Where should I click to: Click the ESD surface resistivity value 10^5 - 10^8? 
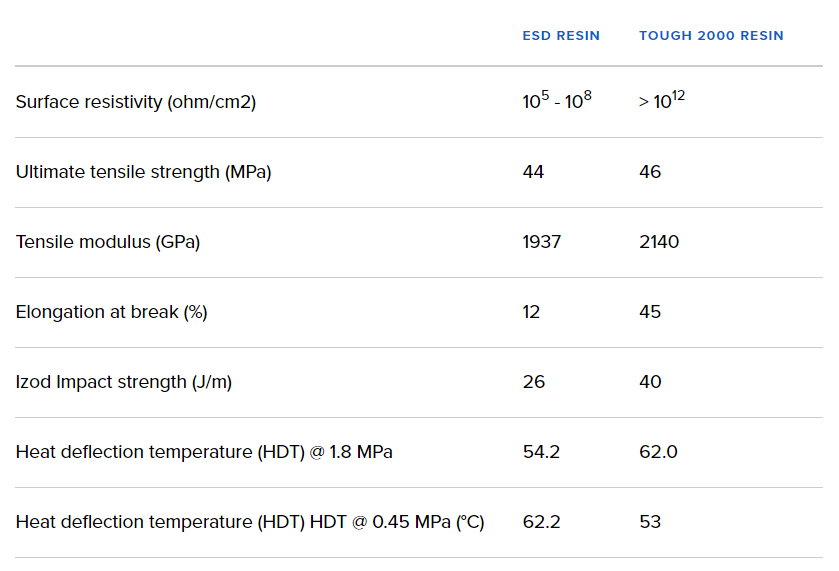pyautogui.click(x=557, y=101)
